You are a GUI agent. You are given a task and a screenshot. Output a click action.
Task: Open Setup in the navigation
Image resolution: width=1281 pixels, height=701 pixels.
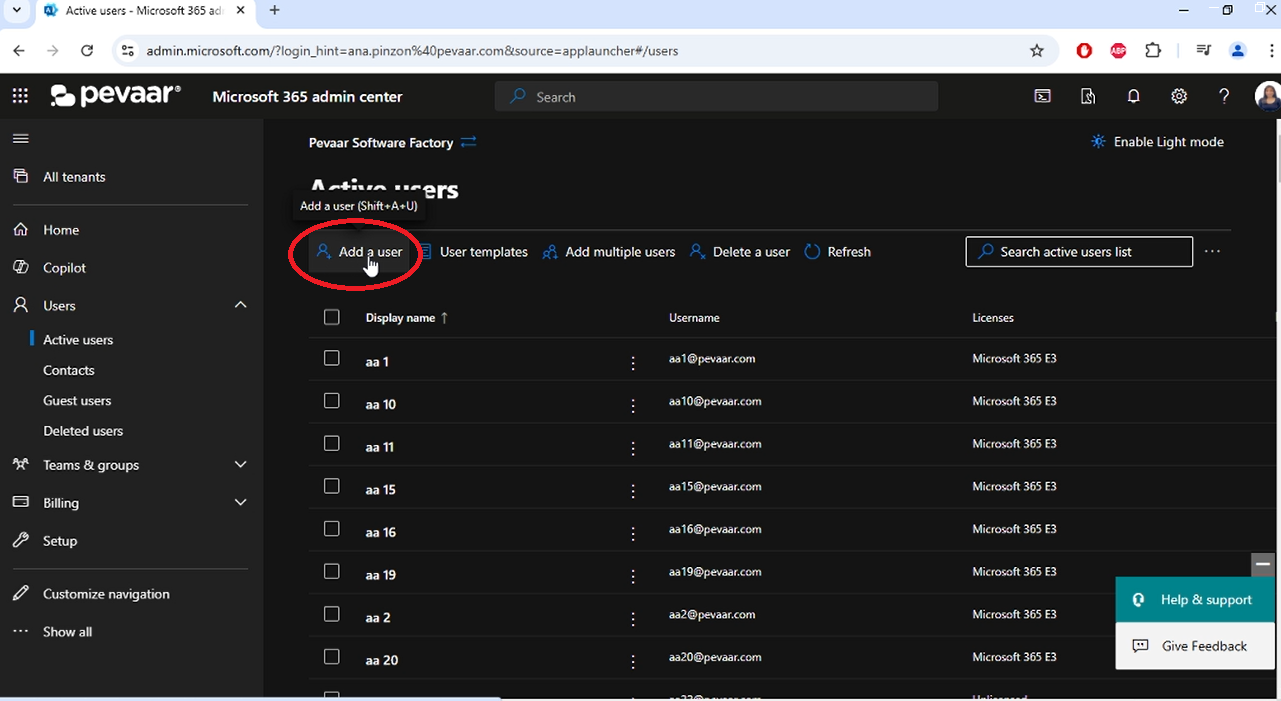point(60,541)
